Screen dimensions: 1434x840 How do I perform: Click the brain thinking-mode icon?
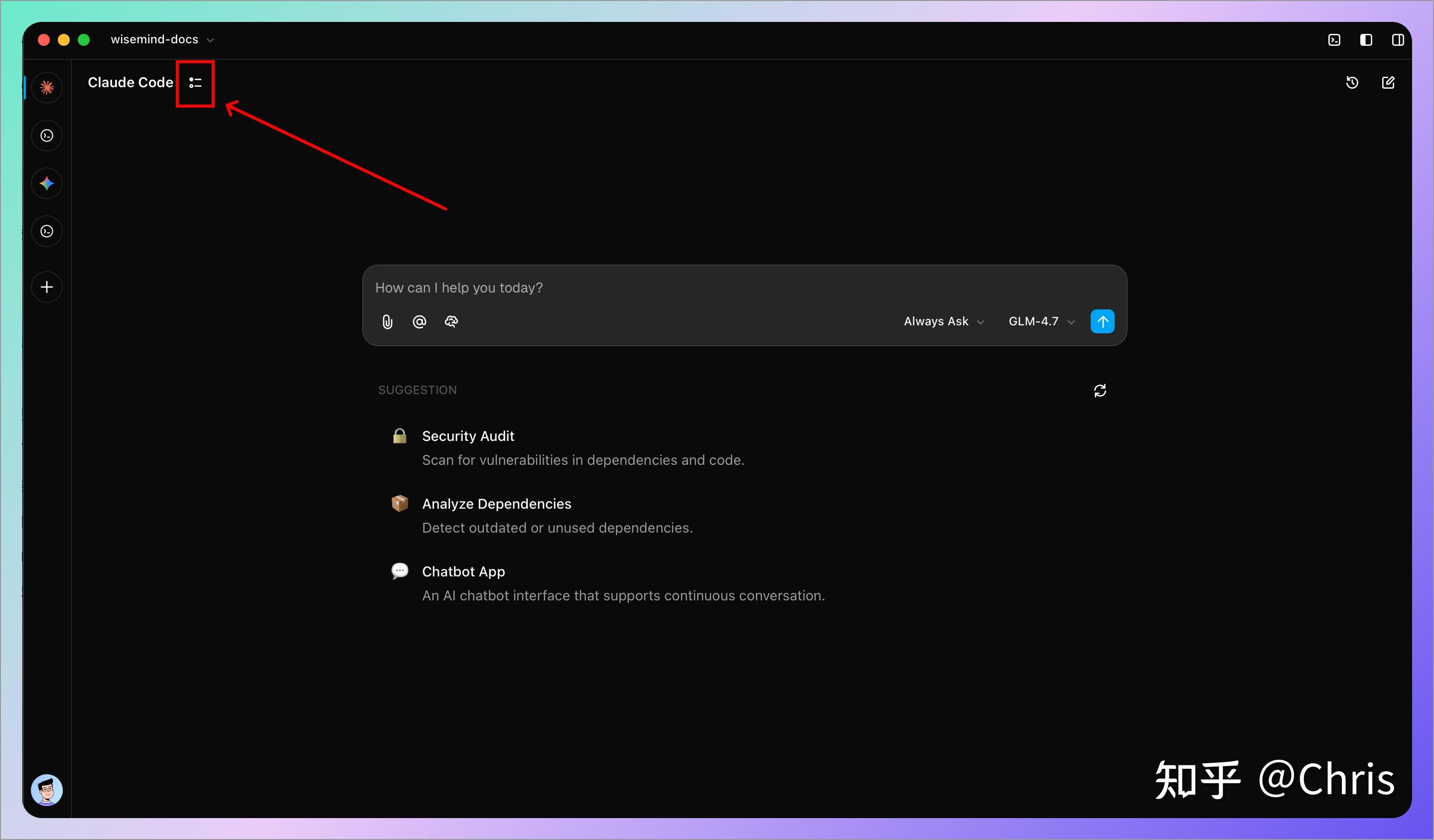click(451, 322)
